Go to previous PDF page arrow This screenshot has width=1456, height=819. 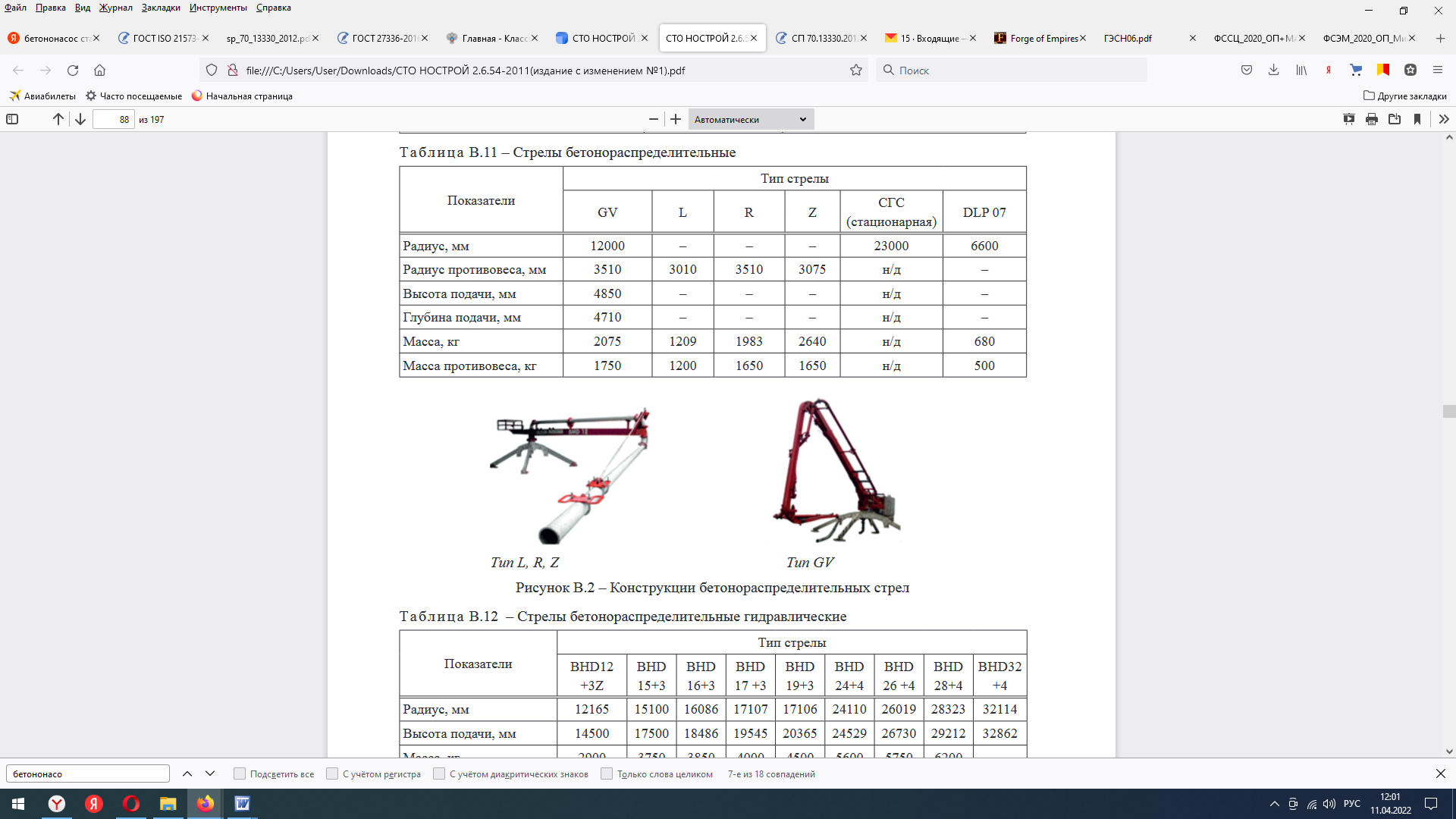(58, 119)
